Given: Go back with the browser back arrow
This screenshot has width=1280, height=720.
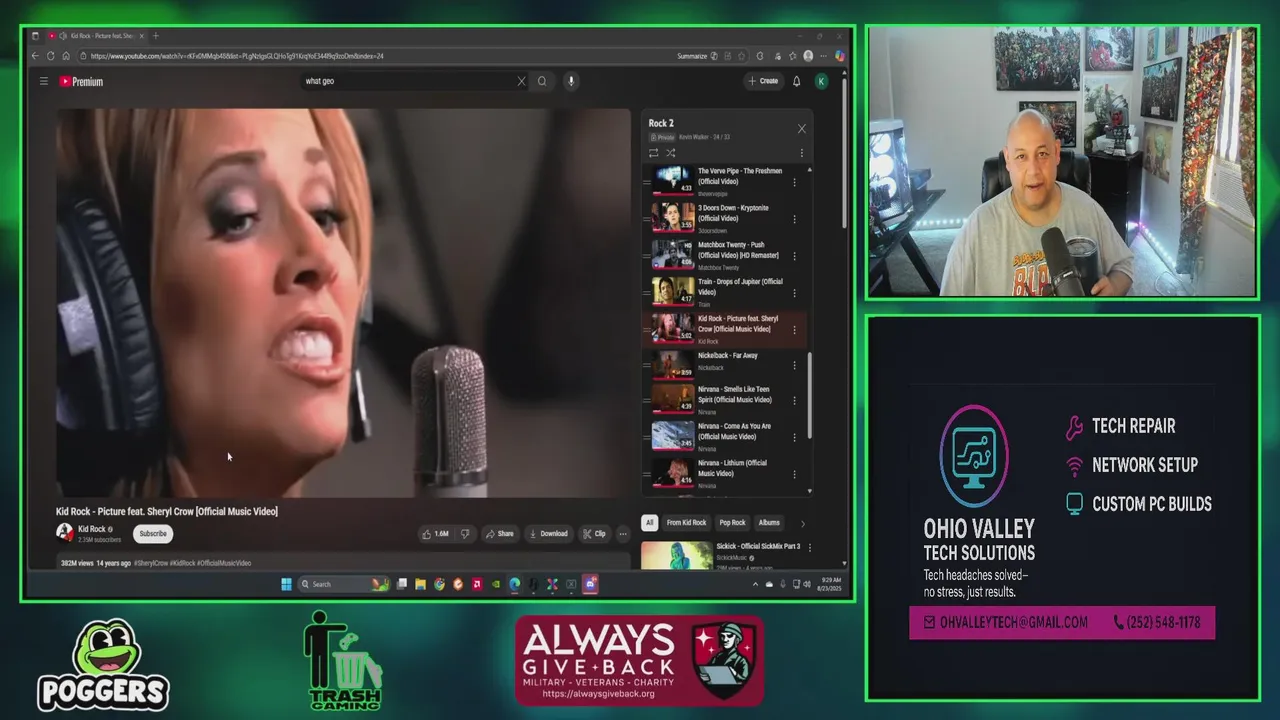Looking at the screenshot, I should point(35,56).
